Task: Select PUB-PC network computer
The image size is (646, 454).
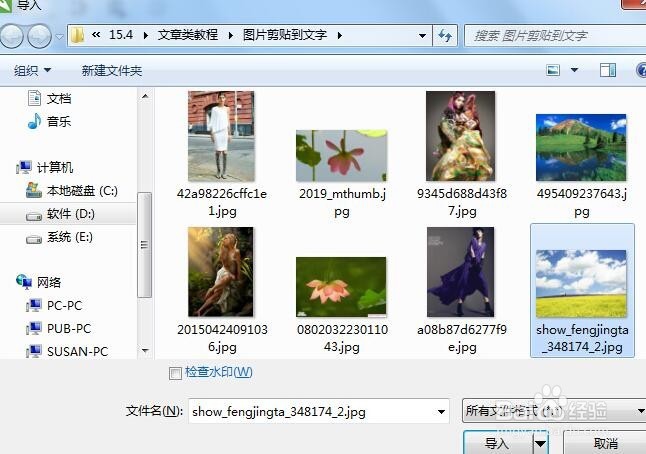Action: coord(69,329)
